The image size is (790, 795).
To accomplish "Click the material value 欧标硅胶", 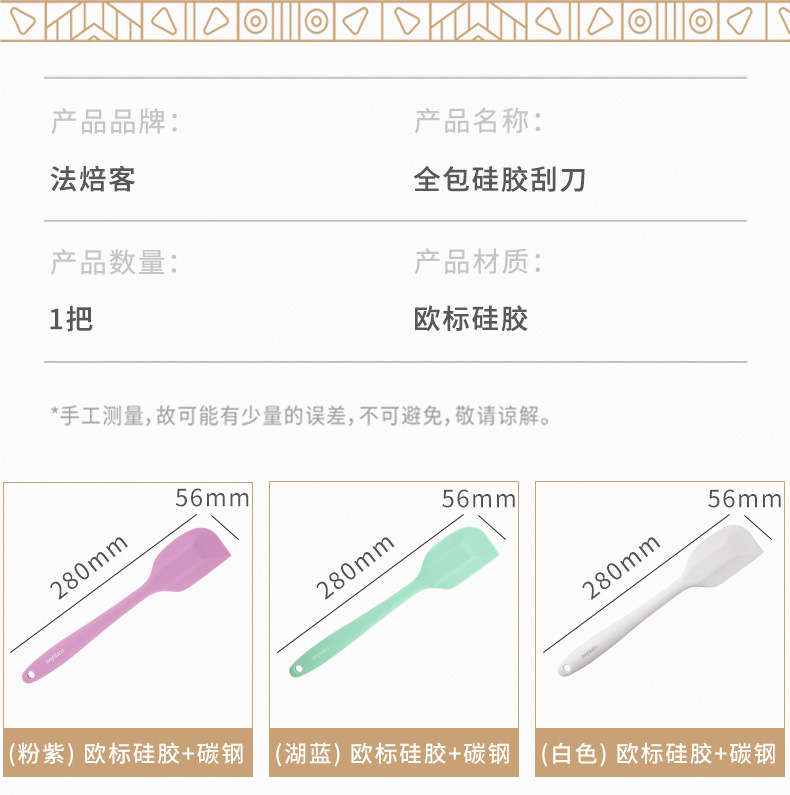I will click(x=470, y=319).
